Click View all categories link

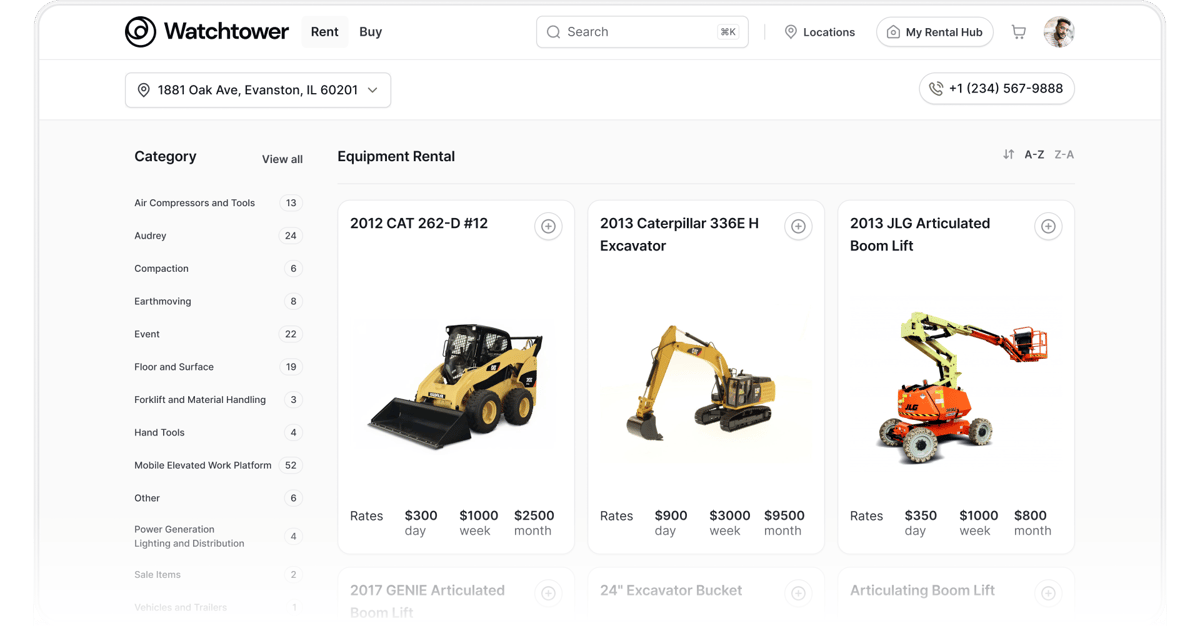click(x=282, y=159)
